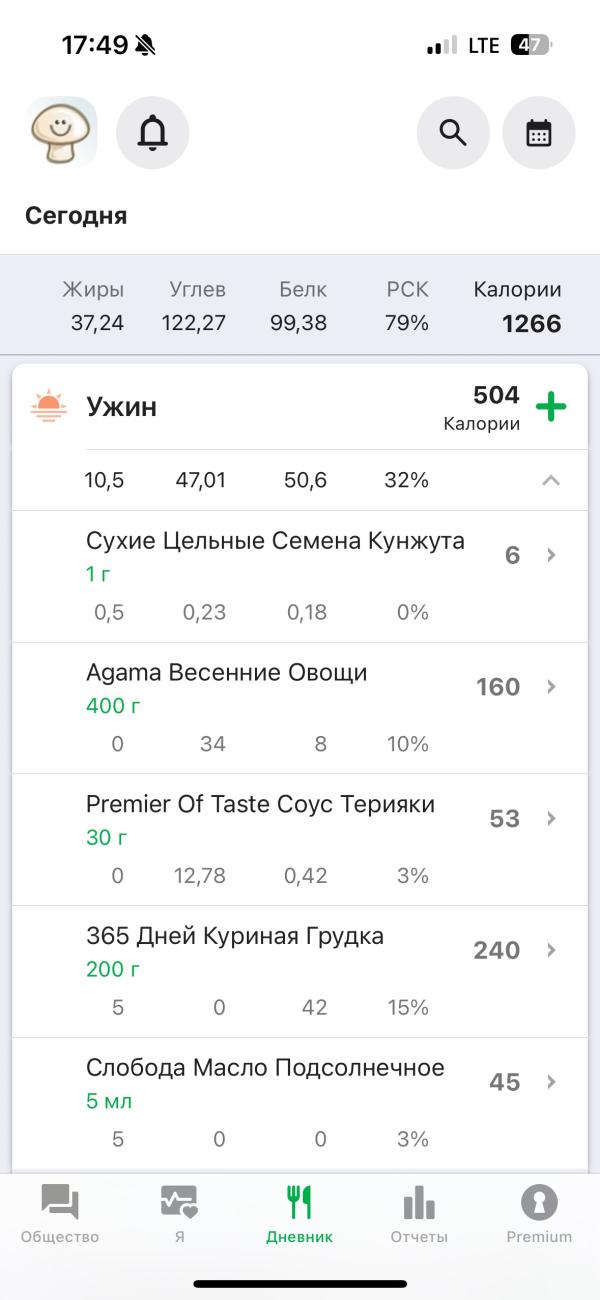The image size is (600, 1300).
Task: Open Premier Of Taste Соус Терияки chevron
Action: tap(551, 819)
